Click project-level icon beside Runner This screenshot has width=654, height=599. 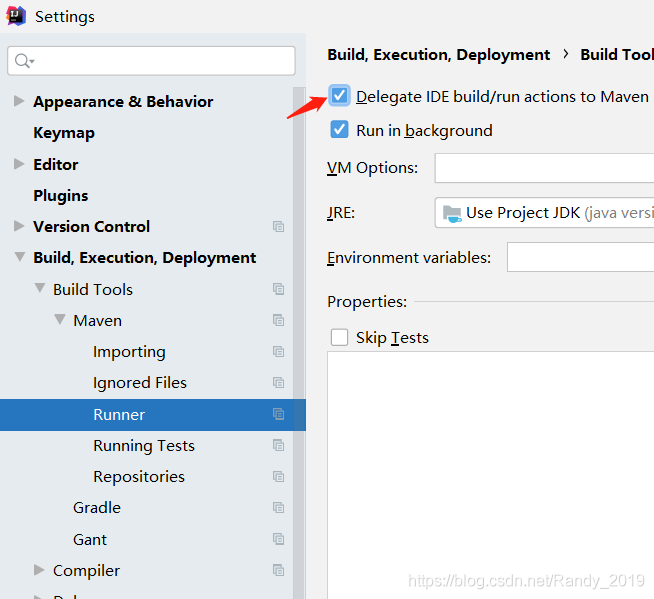click(278, 414)
